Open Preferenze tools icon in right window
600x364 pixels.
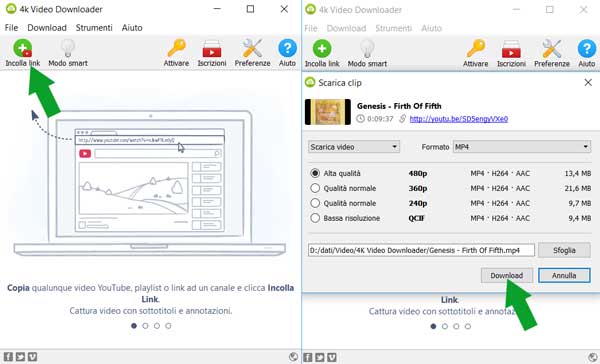[552, 49]
